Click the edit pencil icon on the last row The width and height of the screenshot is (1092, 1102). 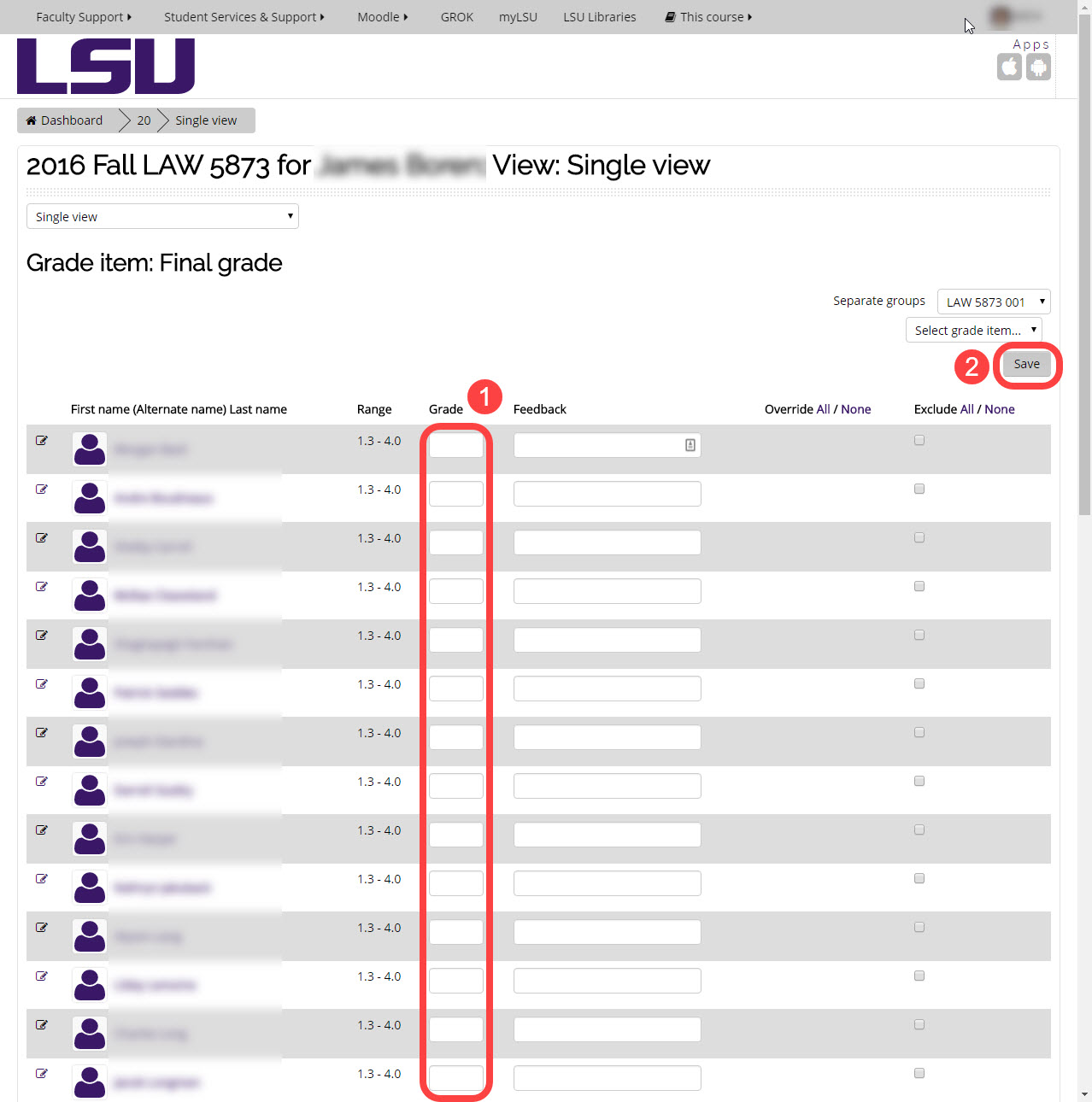tap(42, 1073)
